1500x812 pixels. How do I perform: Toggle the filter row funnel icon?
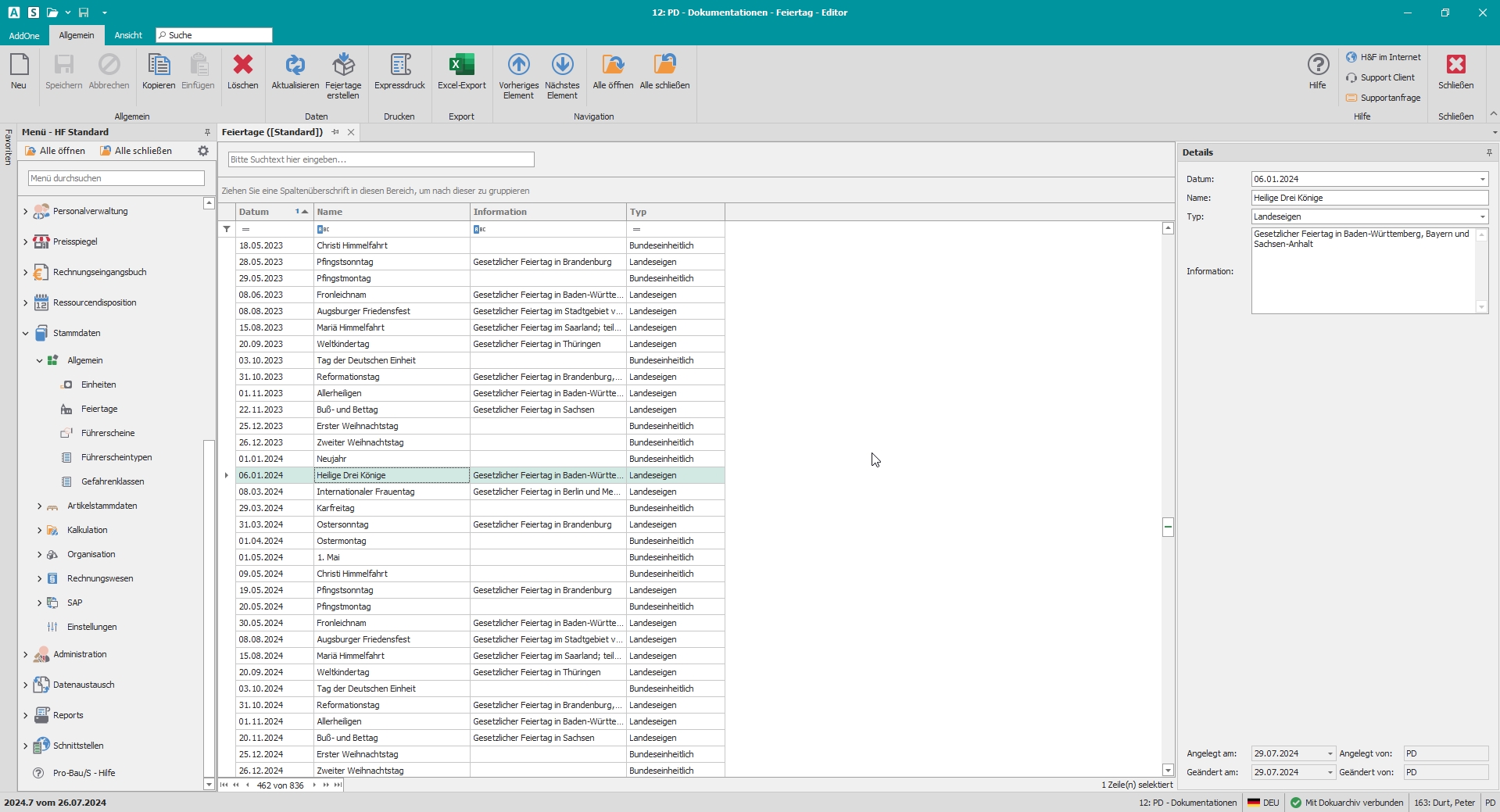pos(227,229)
